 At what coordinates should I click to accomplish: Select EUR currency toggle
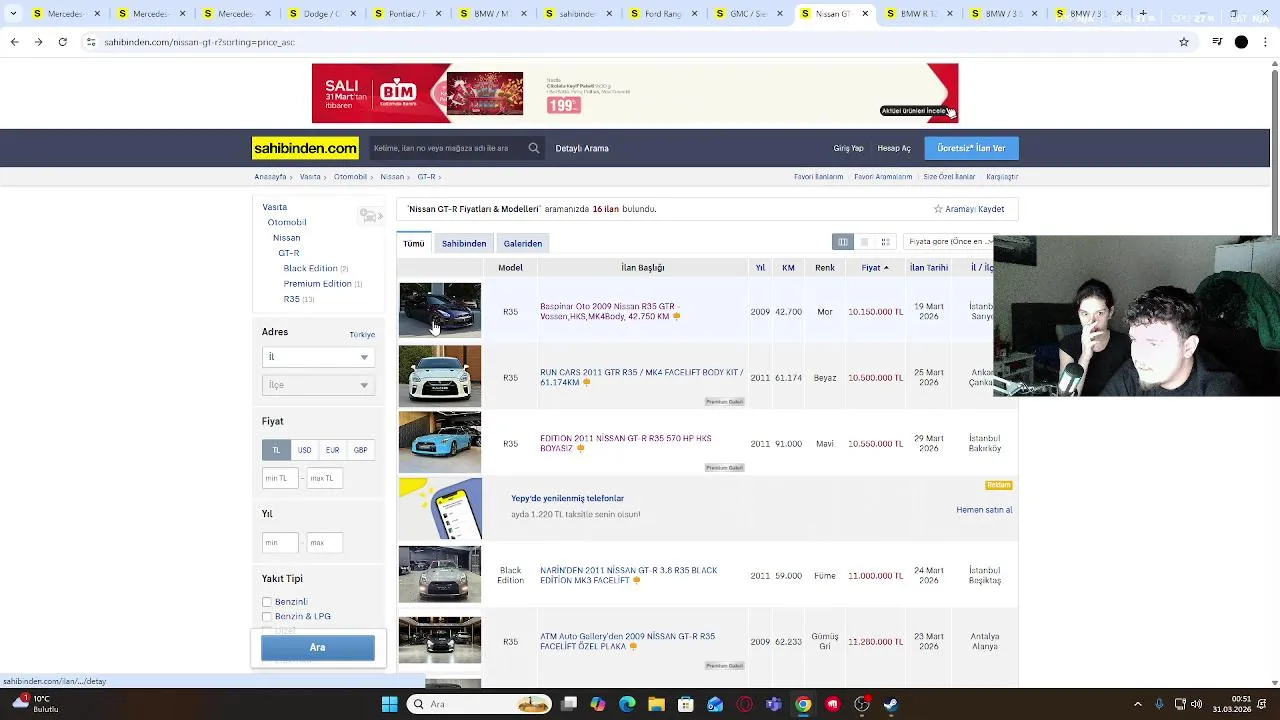(x=332, y=450)
